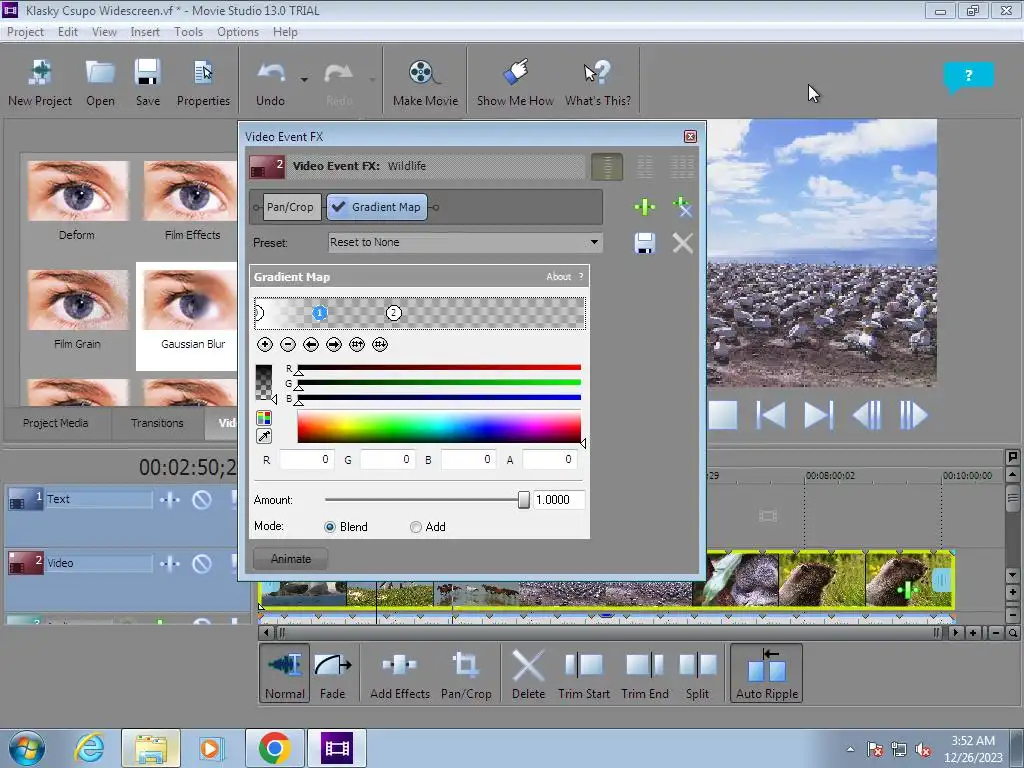Add a gradient control point
This screenshot has height=768, width=1024.
pyautogui.click(x=264, y=344)
